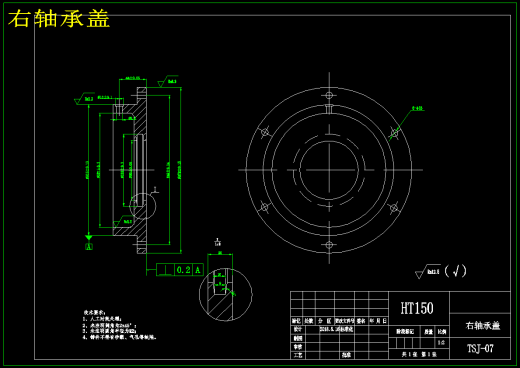520x368 pixels.
Task: Select the enlarged detail view circle
Action: point(226,295)
